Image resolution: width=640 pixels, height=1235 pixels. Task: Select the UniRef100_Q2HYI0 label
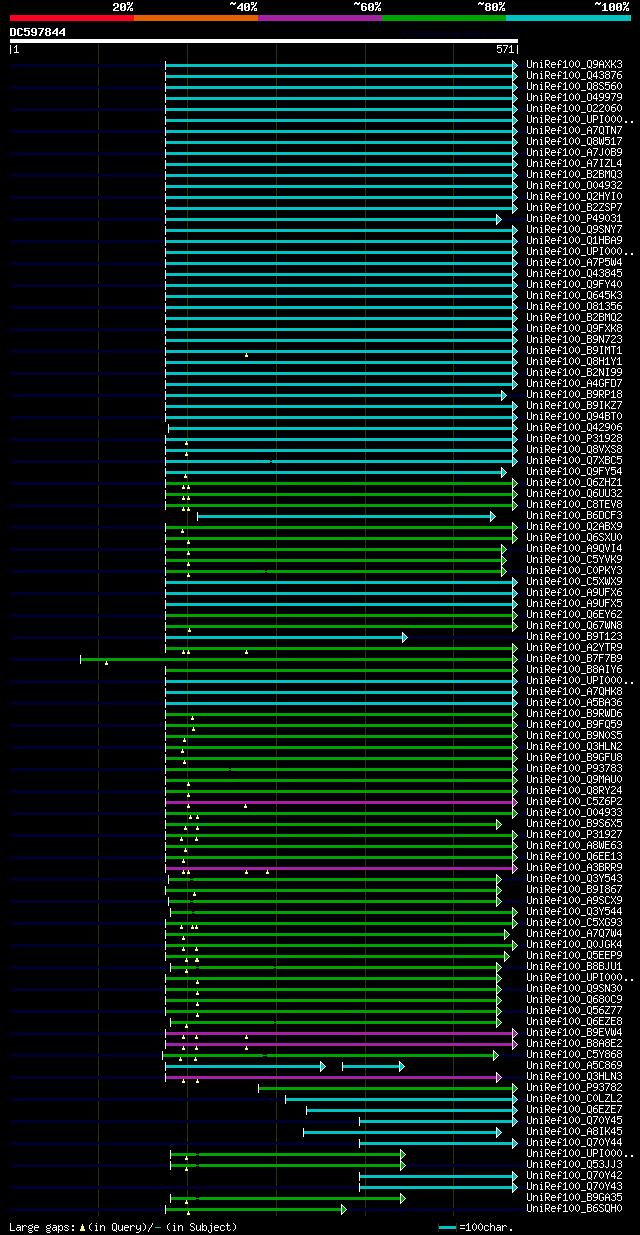[x=574, y=196]
